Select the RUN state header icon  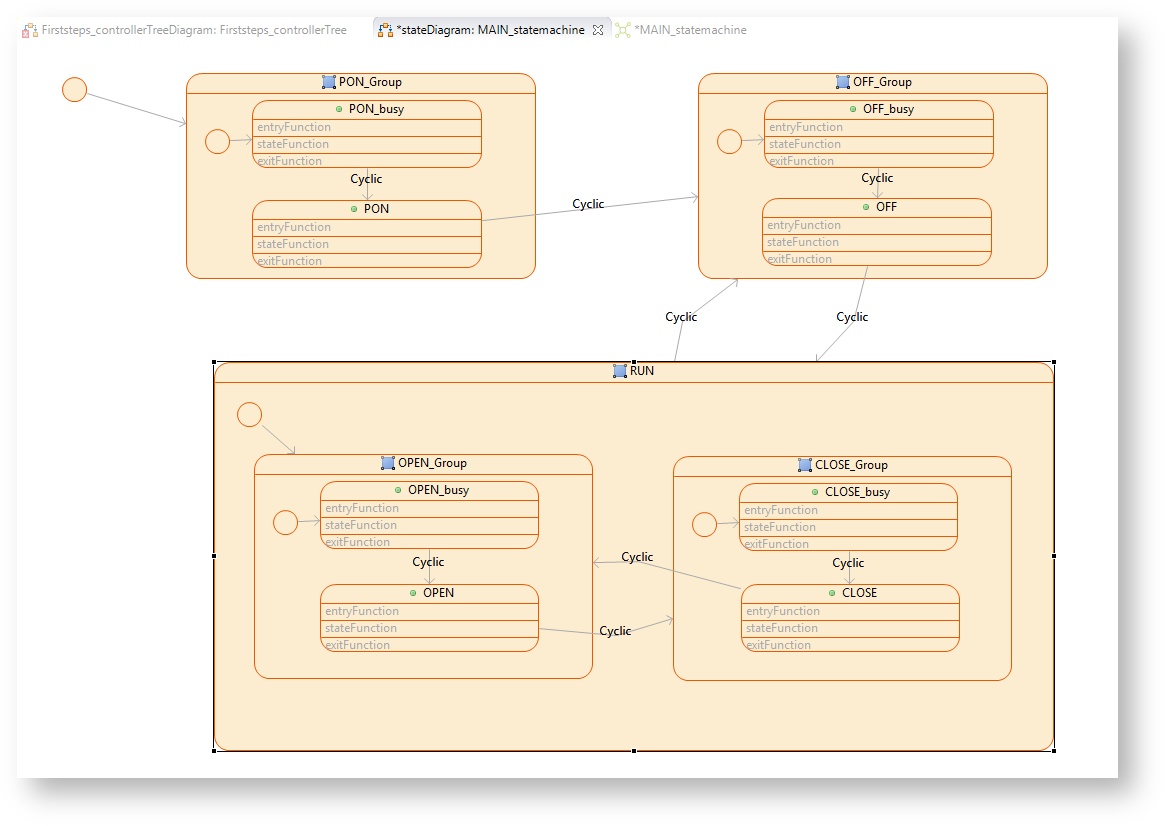(620, 371)
